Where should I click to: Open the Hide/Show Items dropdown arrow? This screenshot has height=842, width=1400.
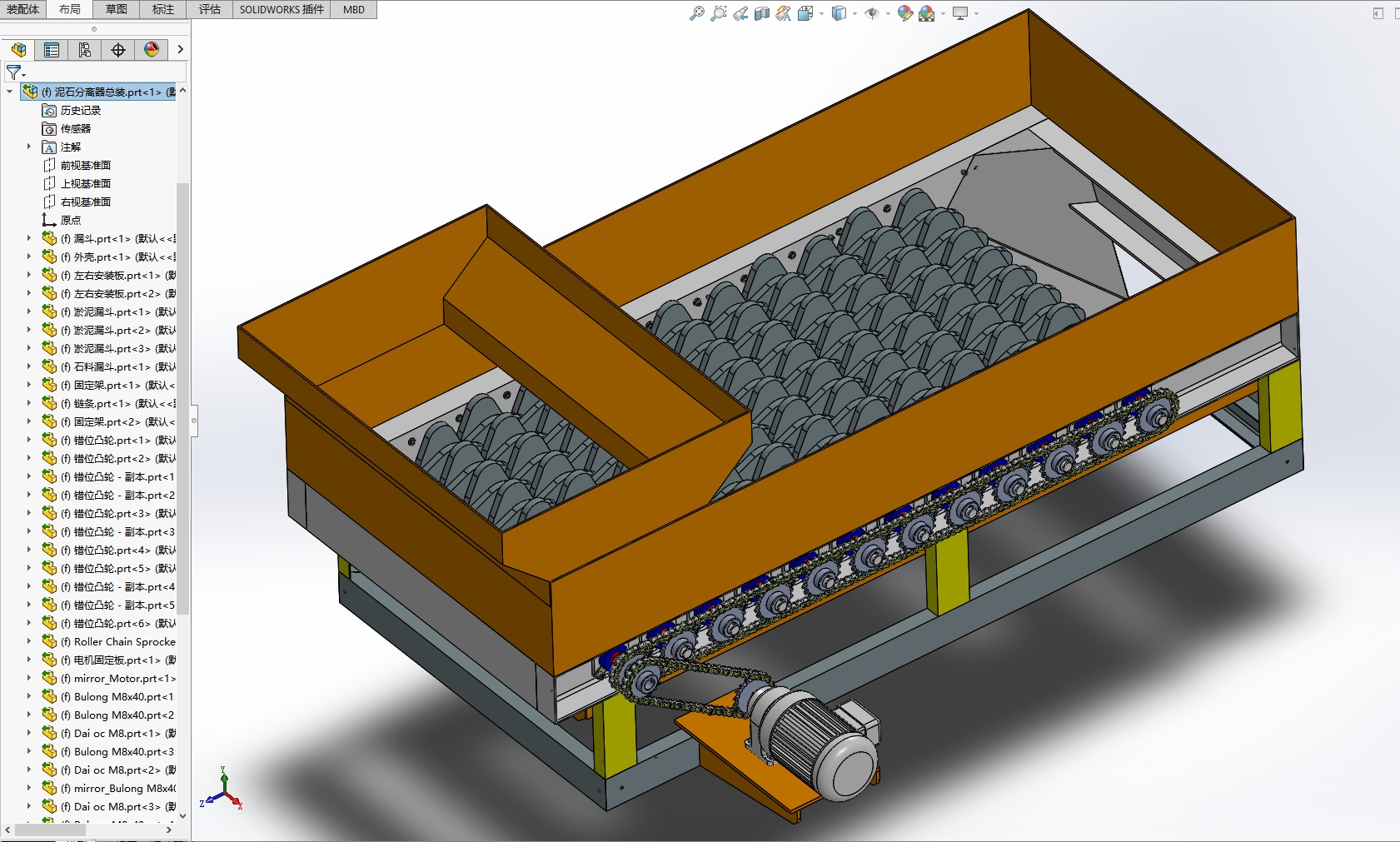click(888, 13)
